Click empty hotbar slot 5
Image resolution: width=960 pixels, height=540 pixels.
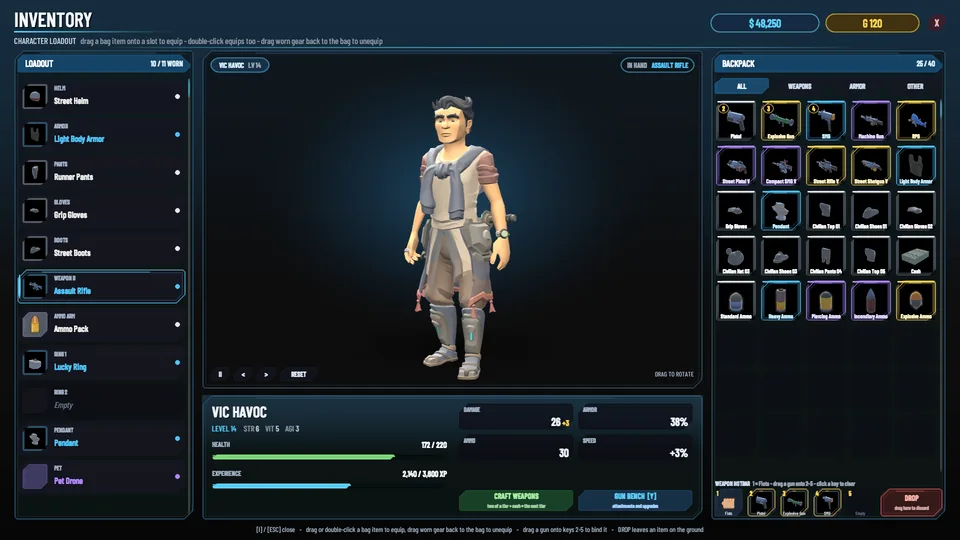pos(860,503)
